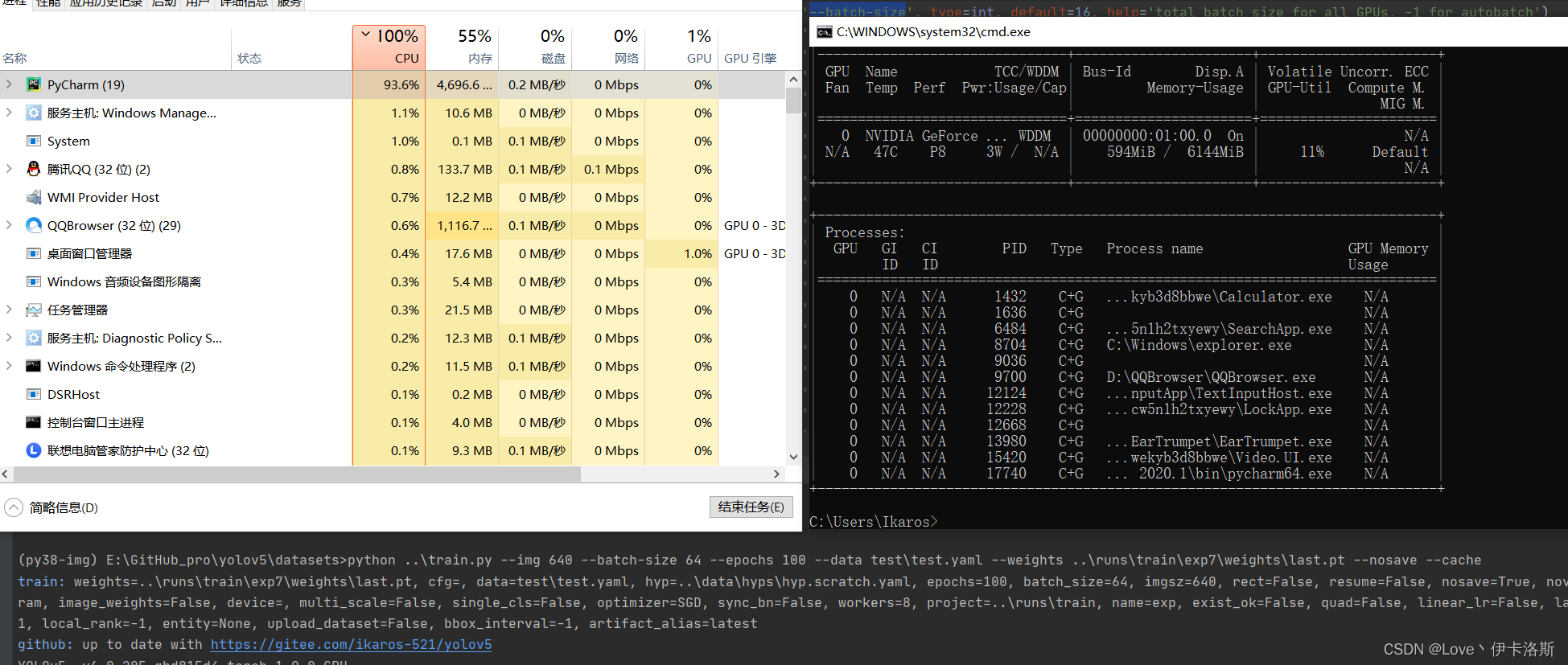Click the DSRHost process icon
This screenshot has height=665, width=1568.
[x=34, y=394]
